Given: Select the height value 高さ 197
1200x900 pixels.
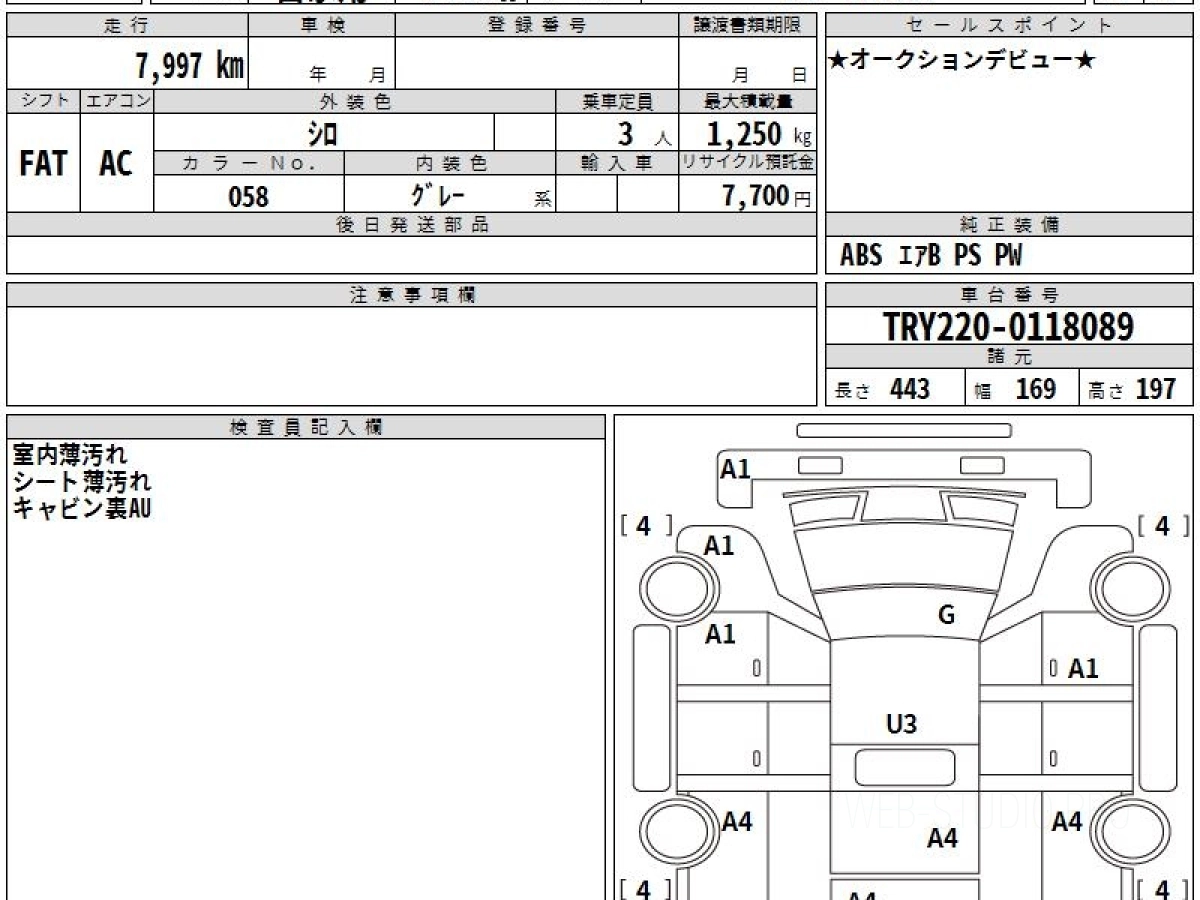Looking at the screenshot, I should 1133,389.
